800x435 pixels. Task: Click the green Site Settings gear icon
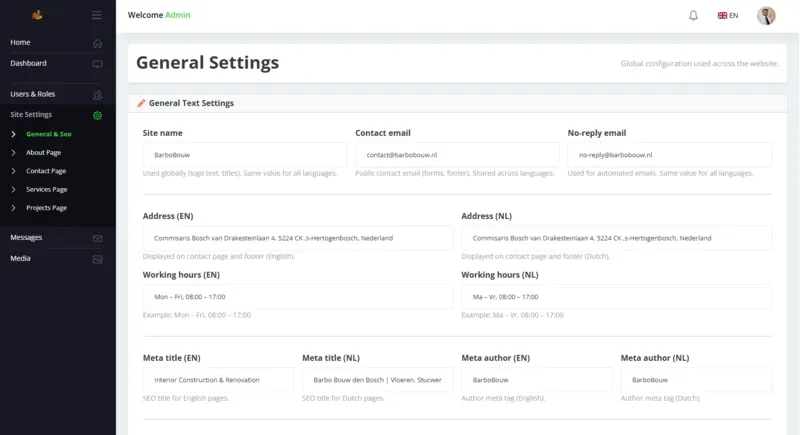(x=97, y=115)
